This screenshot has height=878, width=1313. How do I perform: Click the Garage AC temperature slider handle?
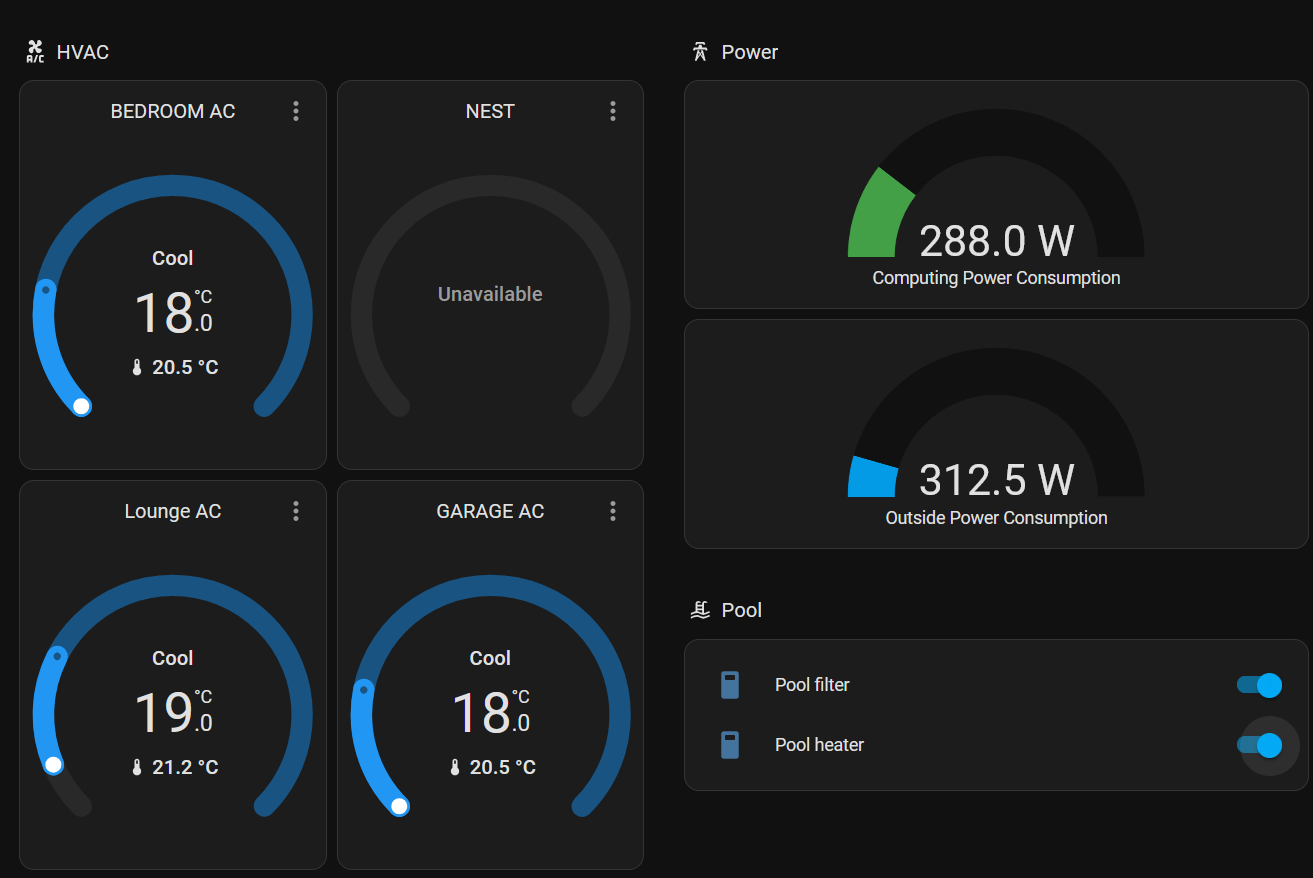(399, 806)
